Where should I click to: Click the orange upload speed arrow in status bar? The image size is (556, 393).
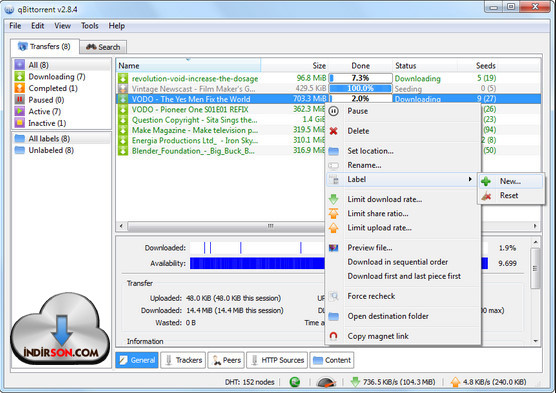coord(455,382)
